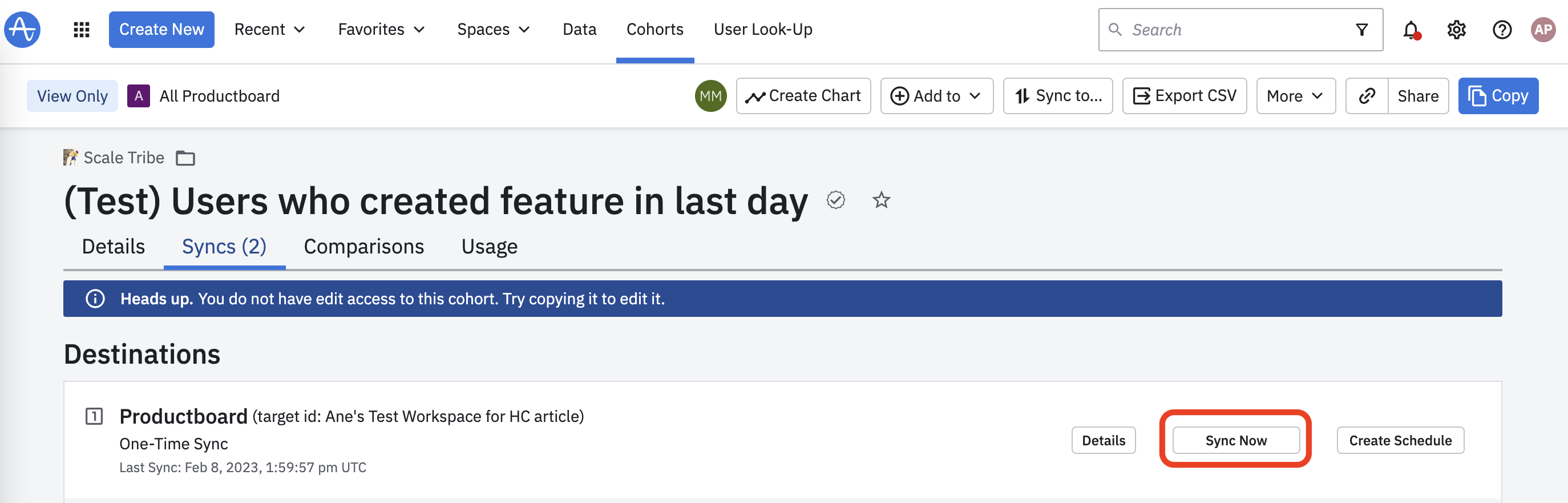Favorite the cohort with star icon
The image size is (1568, 503).
tap(882, 200)
